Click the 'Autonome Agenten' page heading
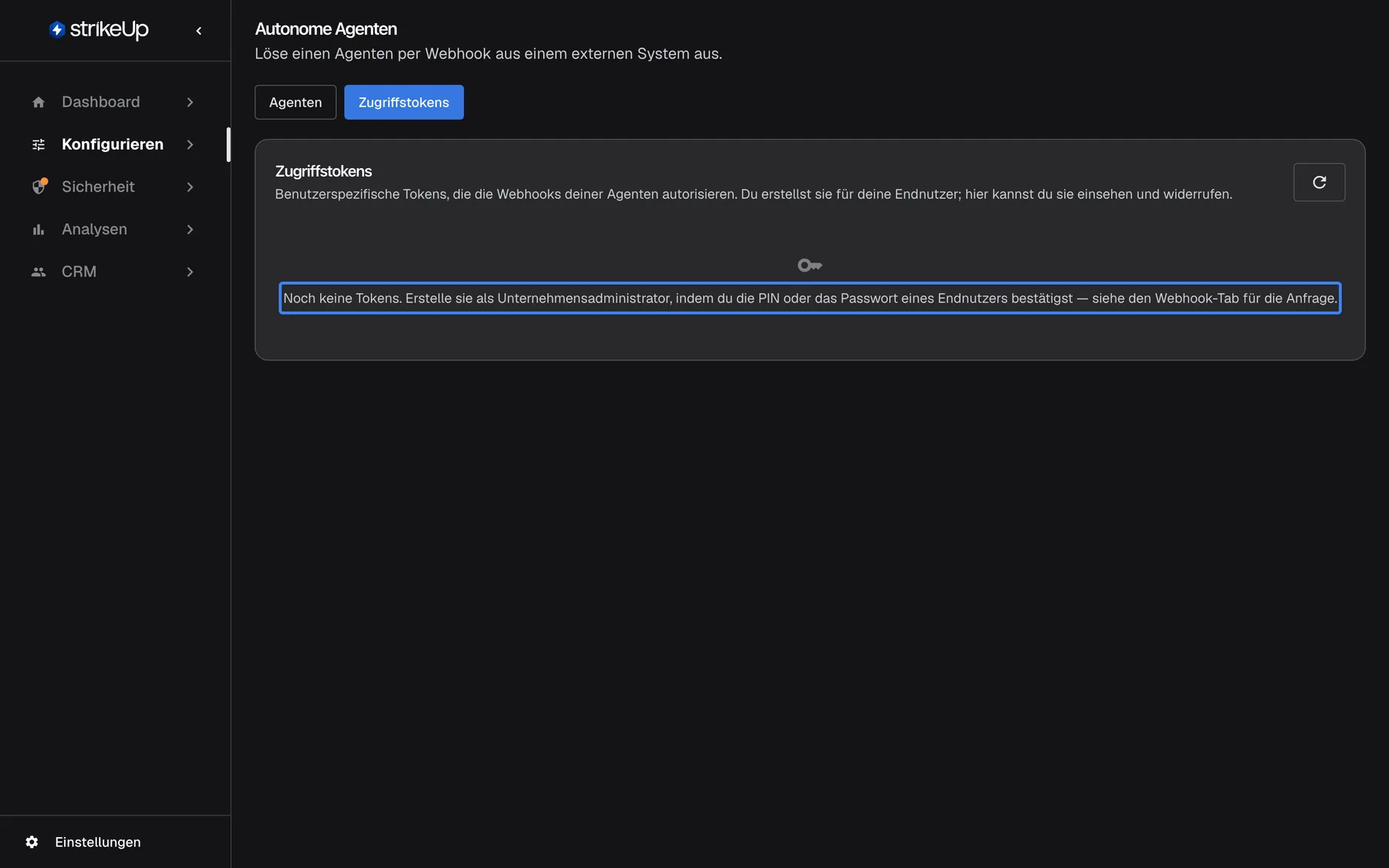1389x868 pixels. pos(326,29)
